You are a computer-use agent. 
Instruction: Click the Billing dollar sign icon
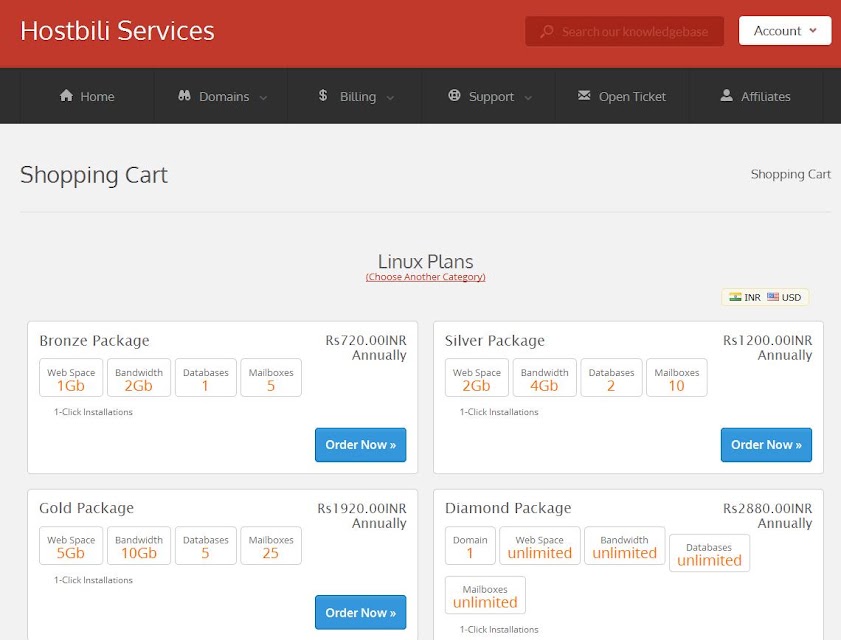[323, 95]
